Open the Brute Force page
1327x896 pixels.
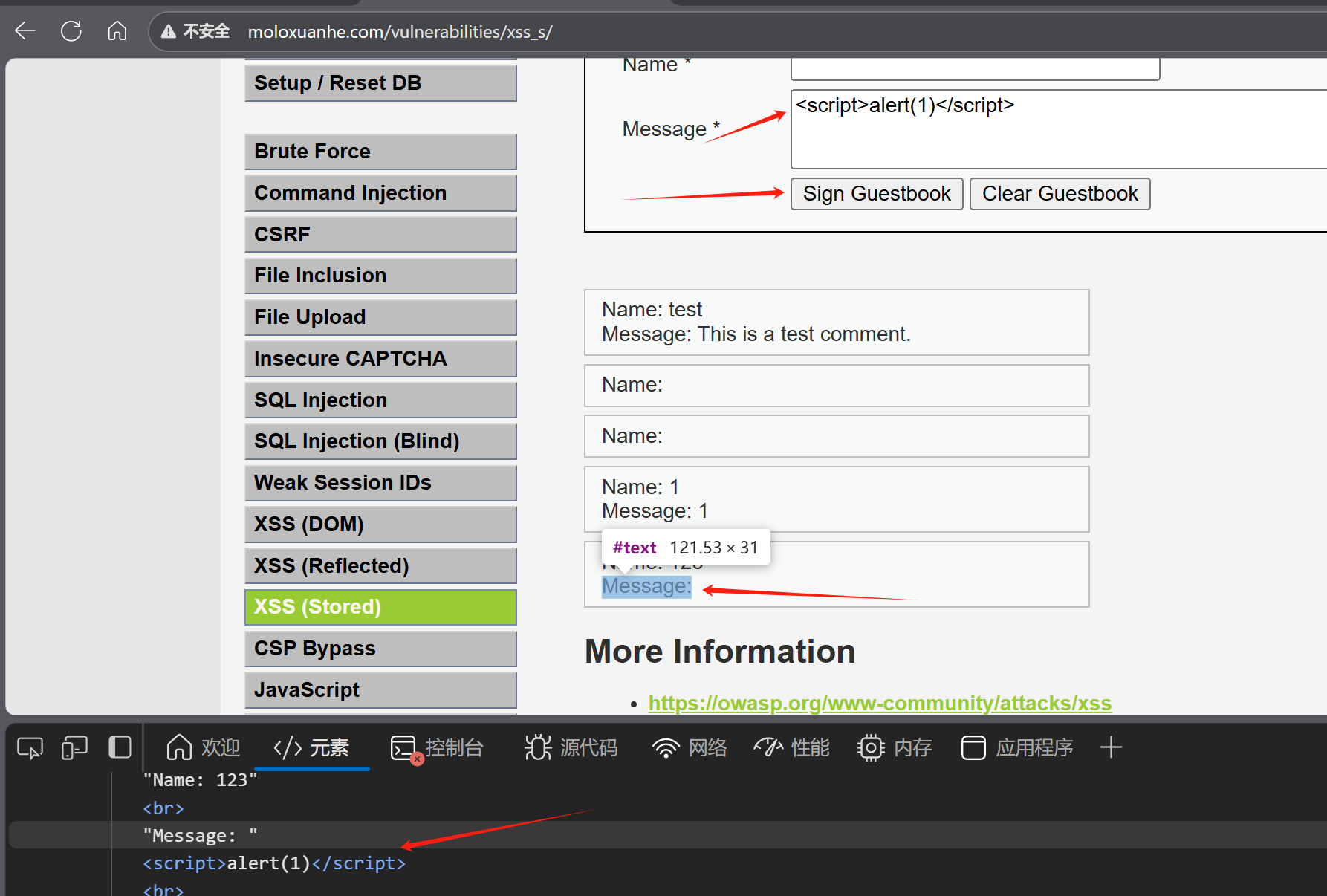pos(380,152)
